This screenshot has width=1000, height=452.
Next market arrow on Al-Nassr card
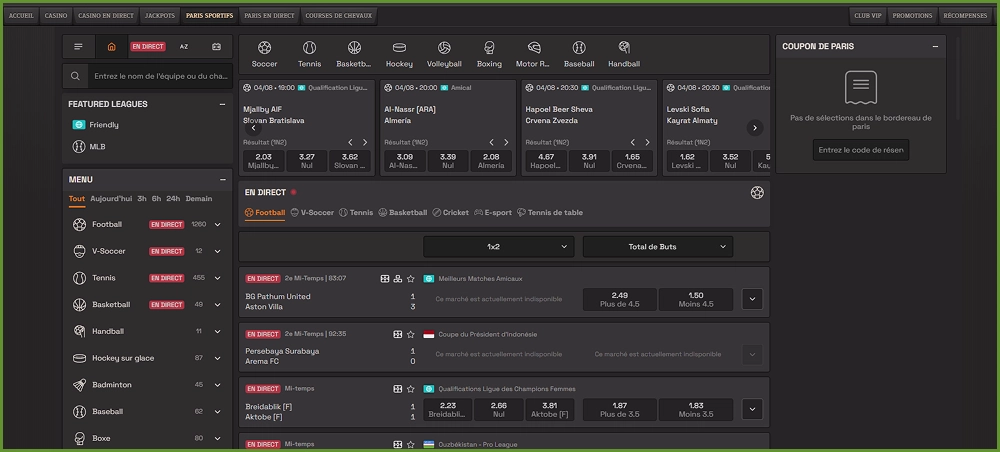click(x=506, y=143)
